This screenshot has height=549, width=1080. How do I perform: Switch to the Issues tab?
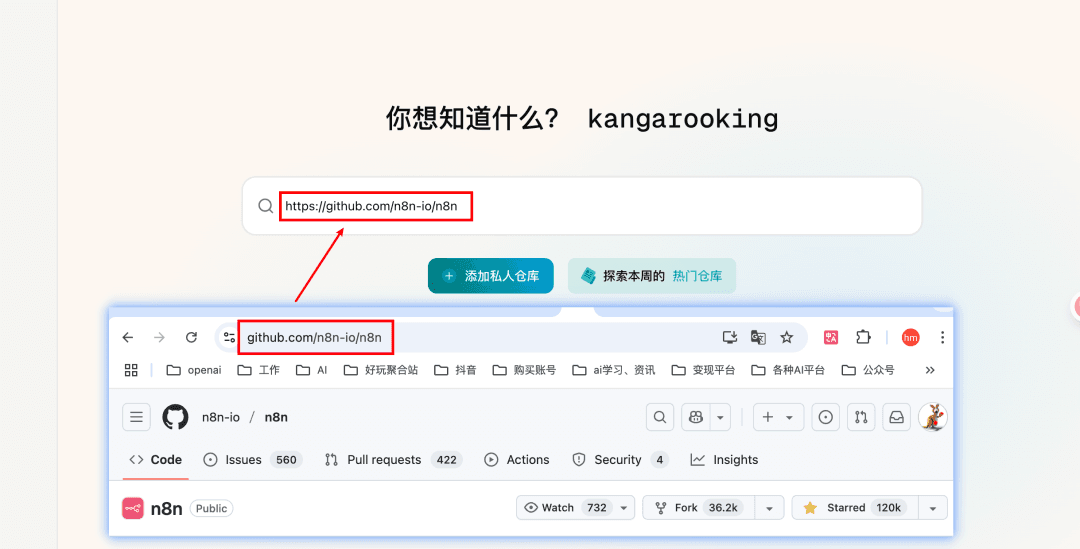[x=253, y=460]
